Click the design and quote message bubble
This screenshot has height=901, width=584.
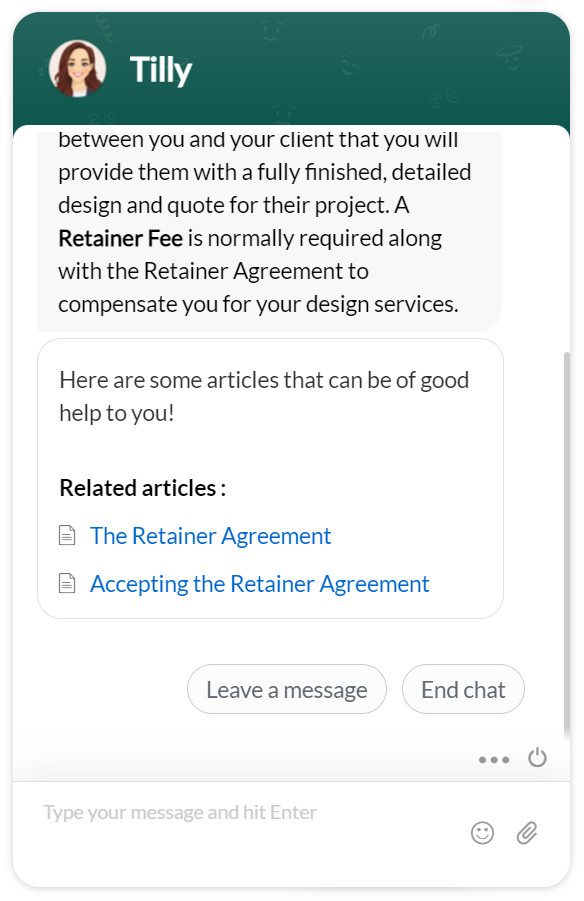[269, 230]
